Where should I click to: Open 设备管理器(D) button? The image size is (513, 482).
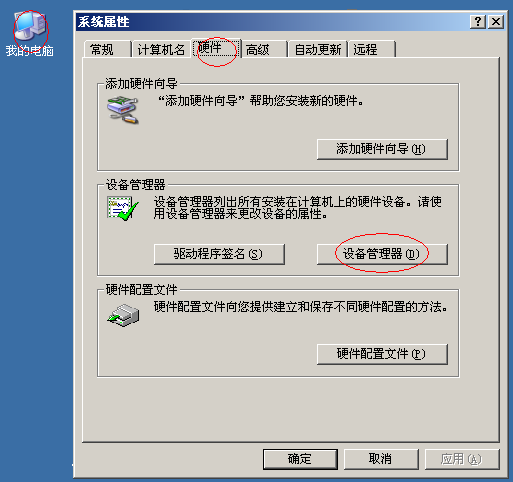382,254
